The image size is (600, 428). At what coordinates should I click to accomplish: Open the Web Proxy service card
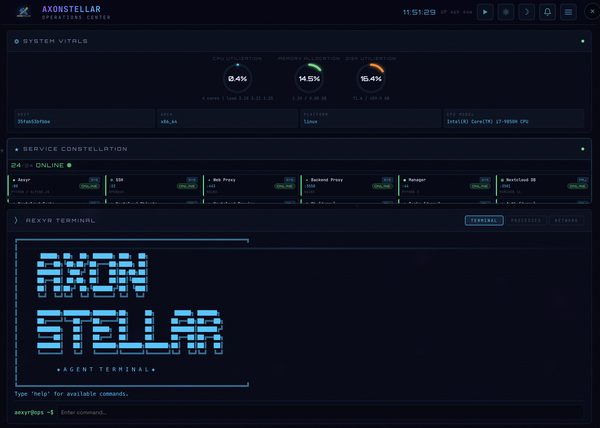coord(251,186)
